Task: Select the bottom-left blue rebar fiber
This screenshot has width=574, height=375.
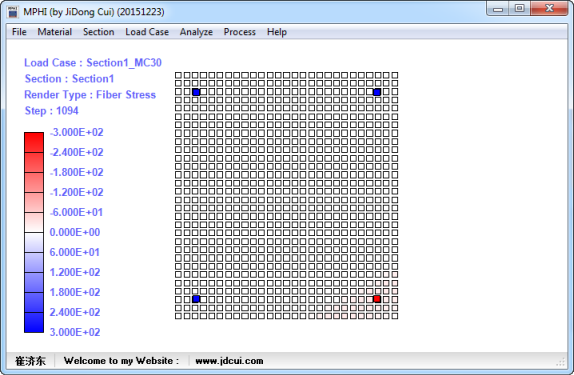Action: [196, 299]
